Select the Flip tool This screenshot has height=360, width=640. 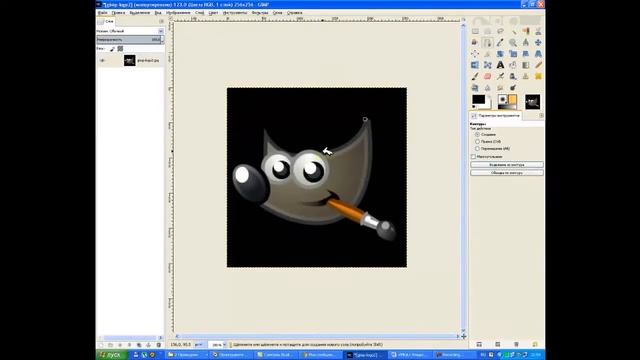tap(475, 65)
